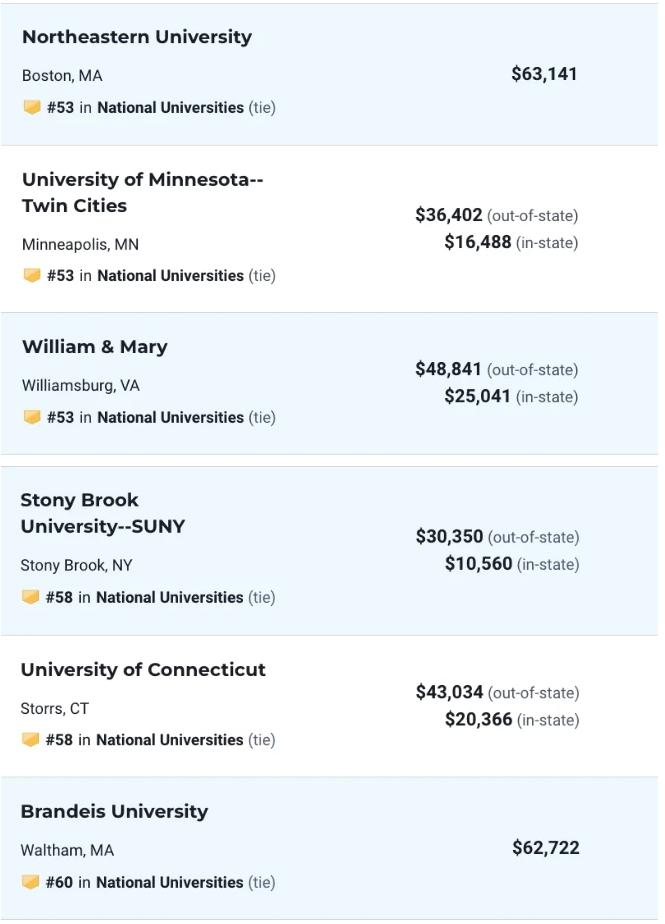Open University of Minnesota--Twin Cities profile
This screenshot has width=665, height=924.
[x=142, y=192]
